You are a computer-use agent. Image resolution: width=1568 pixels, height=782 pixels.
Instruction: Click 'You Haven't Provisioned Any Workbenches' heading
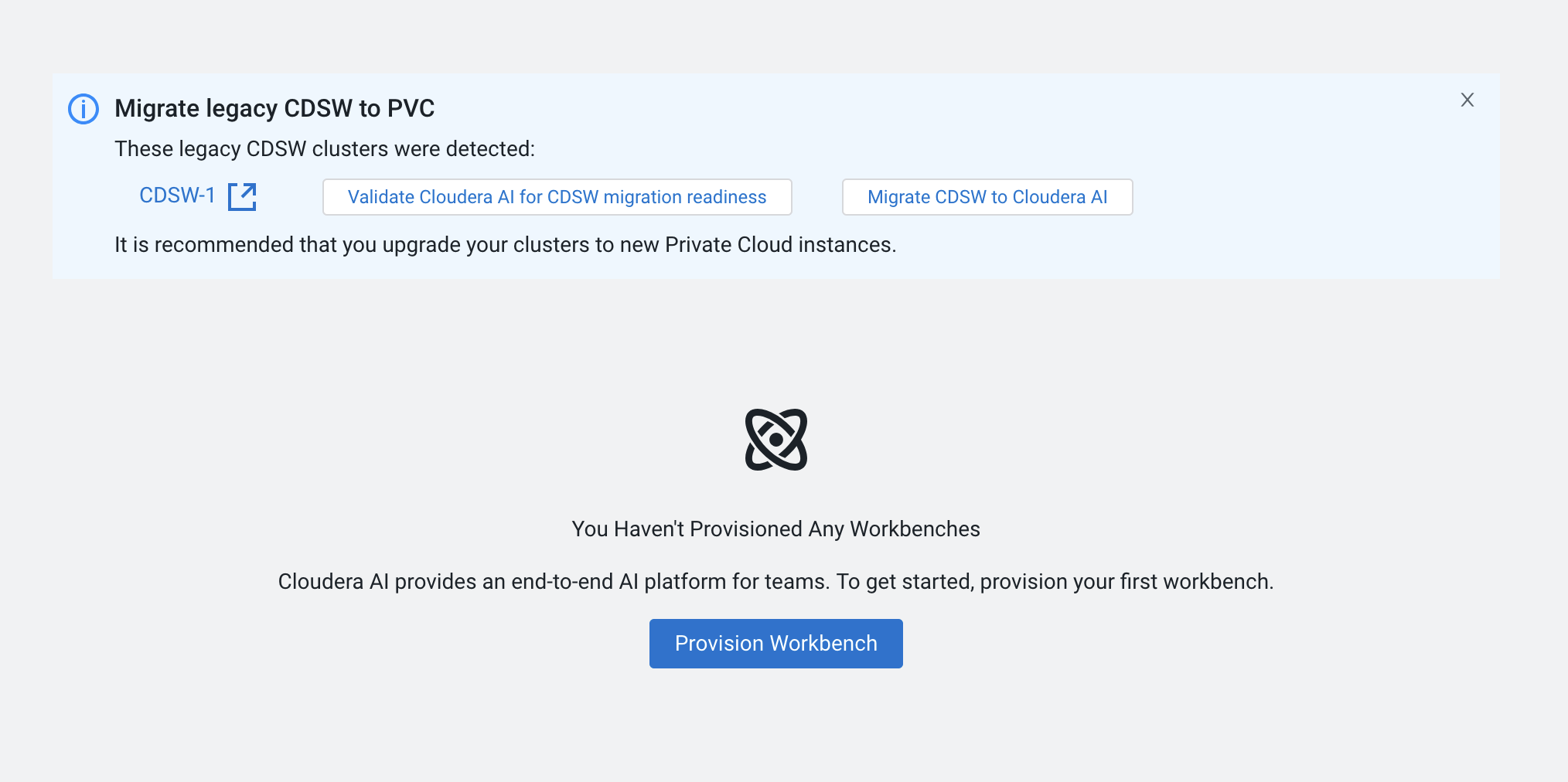point(775,529)
